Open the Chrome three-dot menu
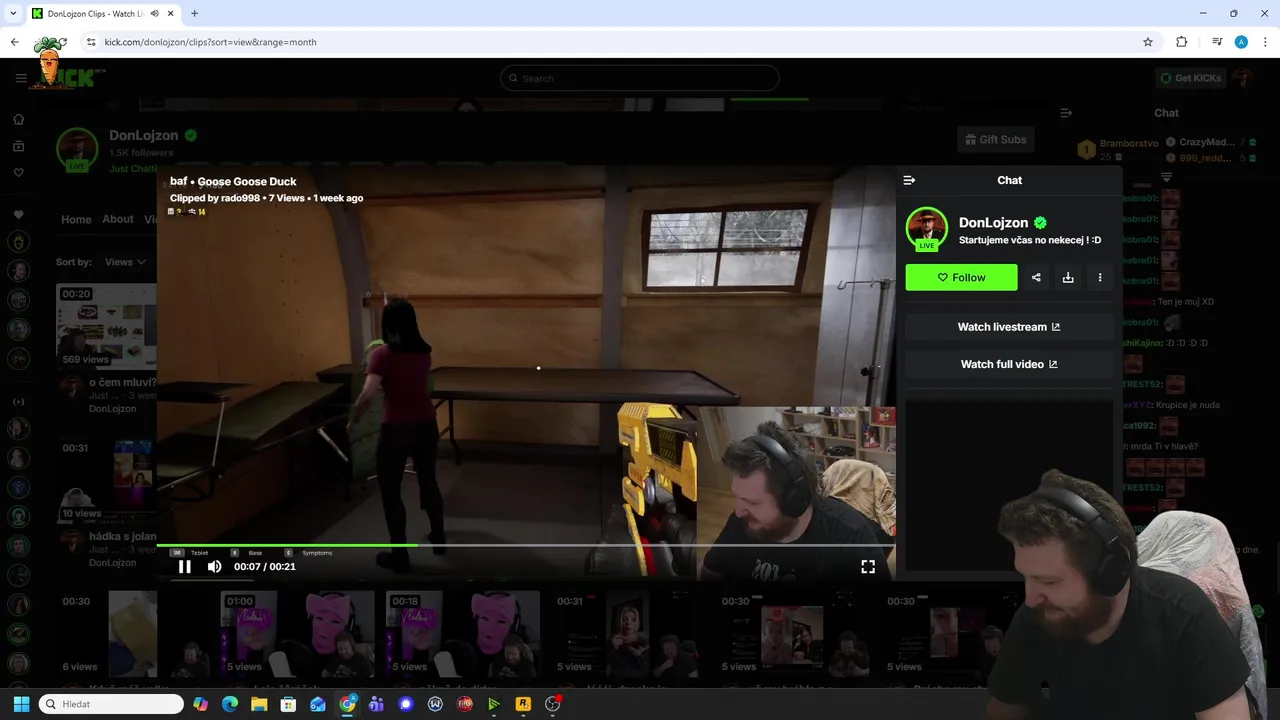The width and height of the screenshot is (1280, 720). click(1266, 42)
